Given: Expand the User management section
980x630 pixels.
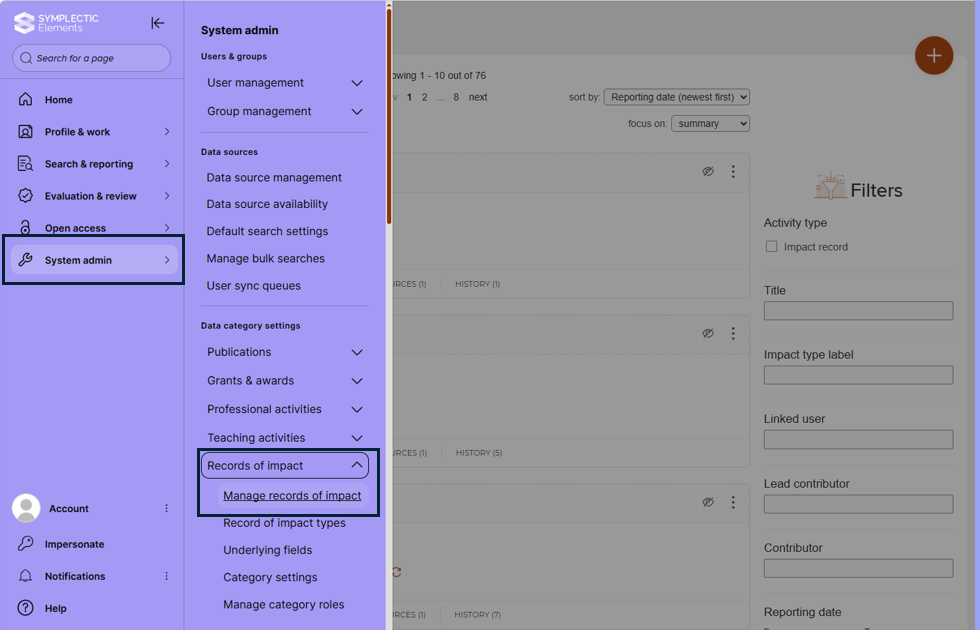Looking at the screenshot, I should [x=285, y=82].
